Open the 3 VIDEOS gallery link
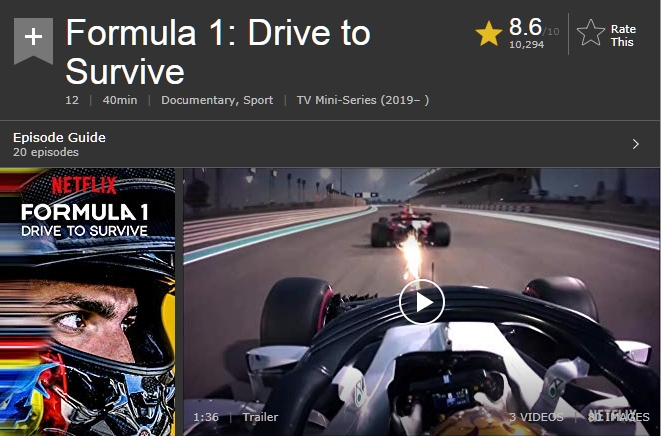The image size is (661, 436). (536, 417)
